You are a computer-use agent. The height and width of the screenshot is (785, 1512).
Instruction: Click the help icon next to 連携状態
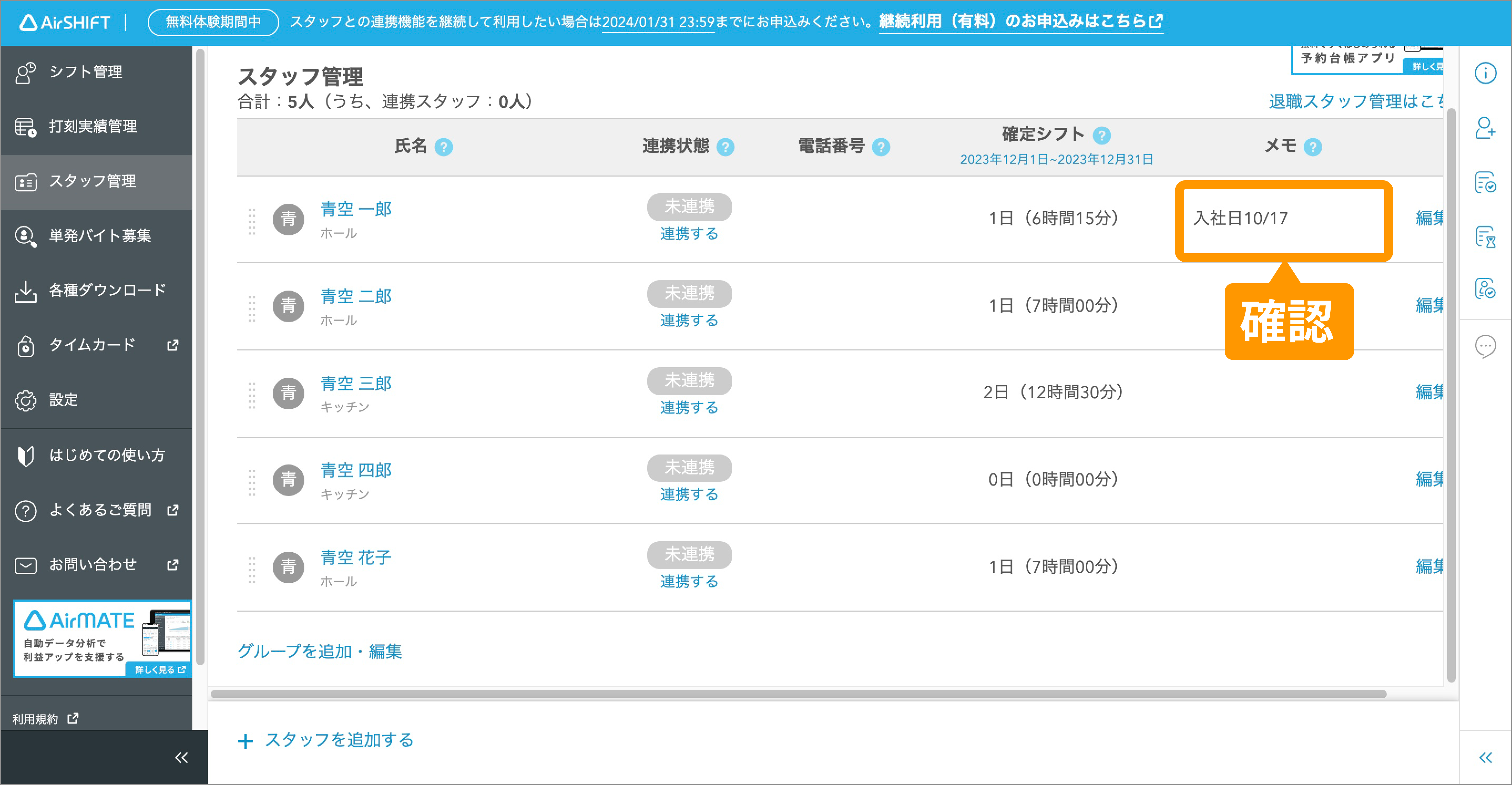pyautogui.click(x=726, y=147)
